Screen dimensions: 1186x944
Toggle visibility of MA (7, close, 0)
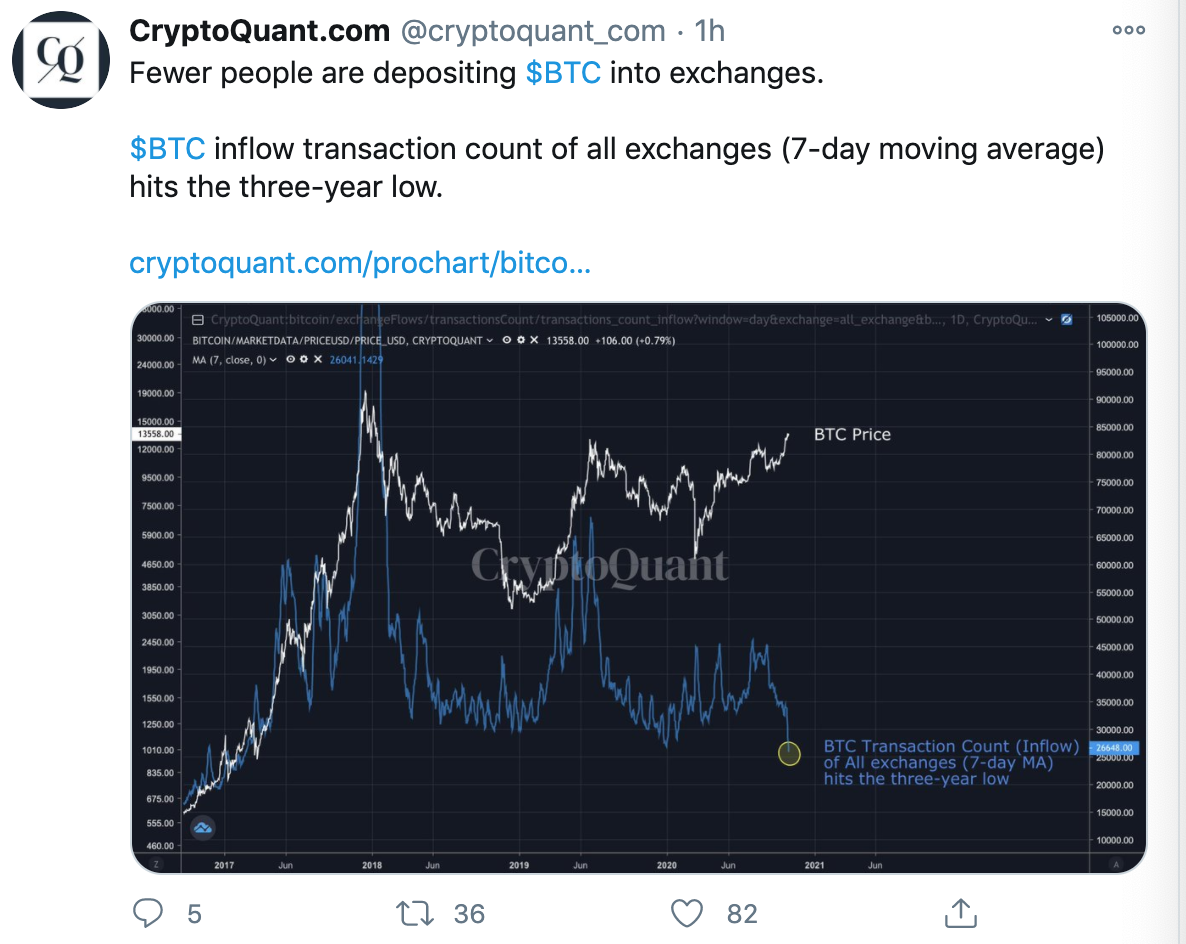pos(290,359)
